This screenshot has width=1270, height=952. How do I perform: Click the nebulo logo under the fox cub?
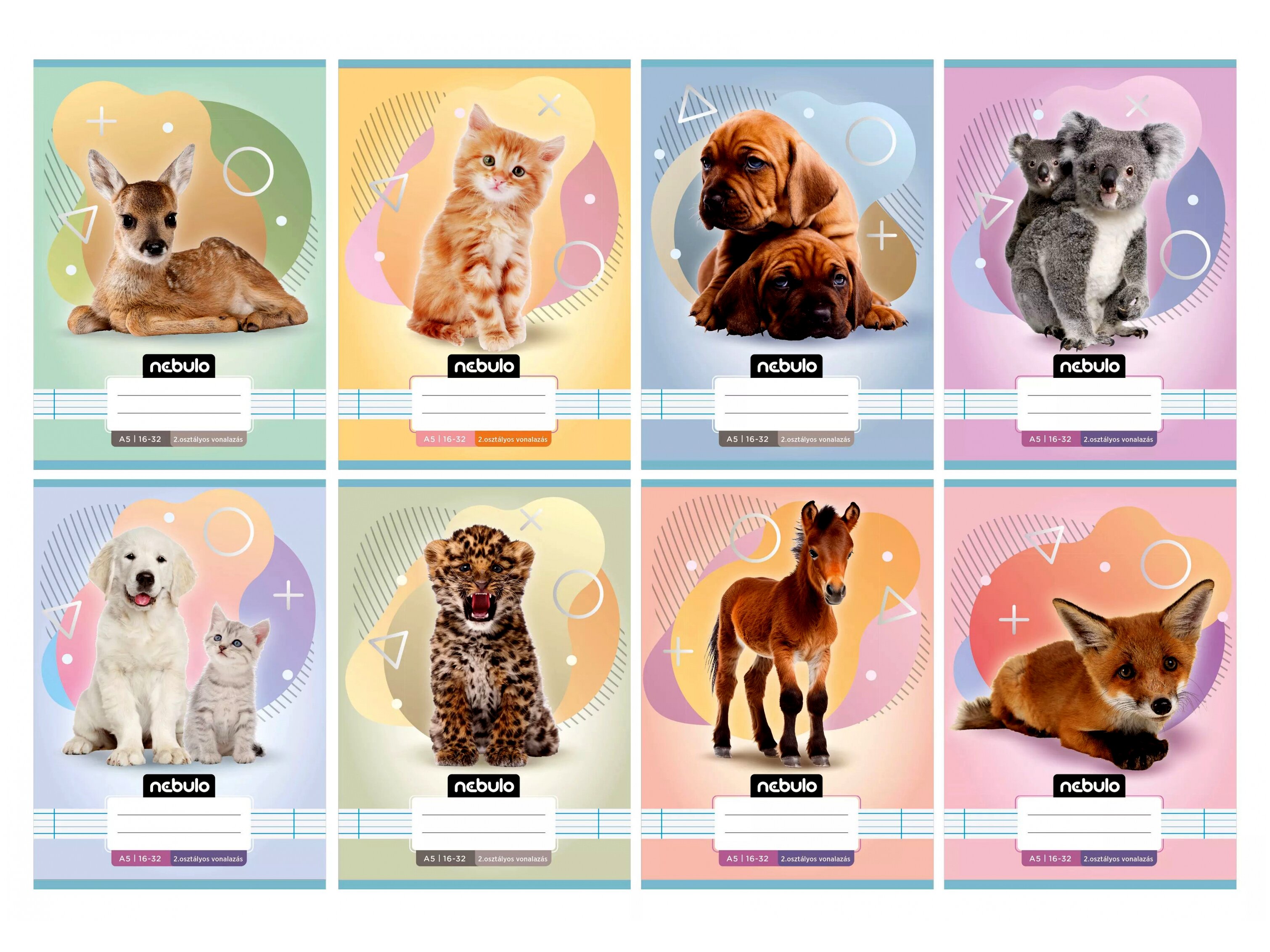pos(1089,785)
